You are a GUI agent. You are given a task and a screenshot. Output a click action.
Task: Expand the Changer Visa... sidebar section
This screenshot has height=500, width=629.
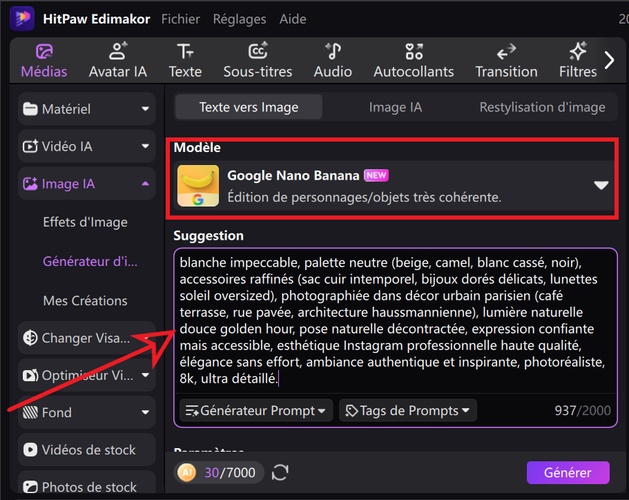tap(87, 338)
